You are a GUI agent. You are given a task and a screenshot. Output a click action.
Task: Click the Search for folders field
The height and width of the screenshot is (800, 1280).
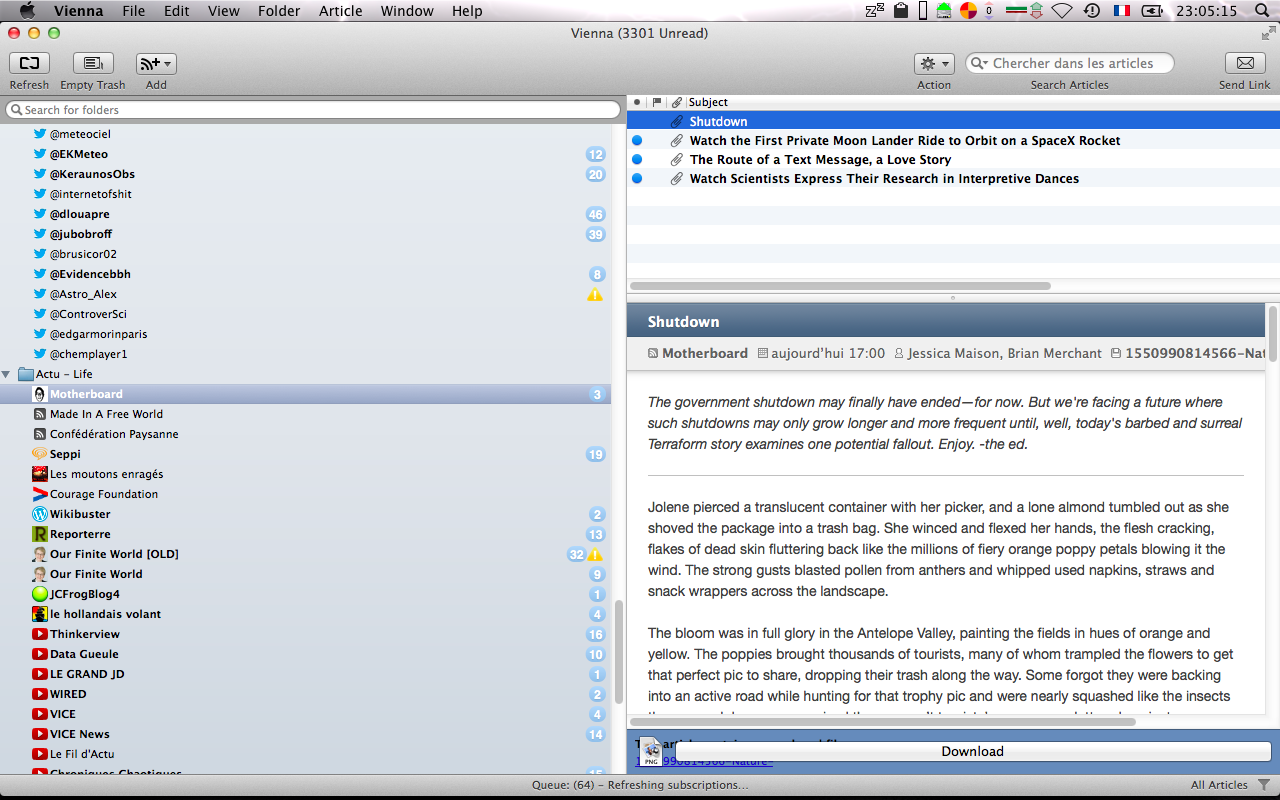(x=313, y=110)
